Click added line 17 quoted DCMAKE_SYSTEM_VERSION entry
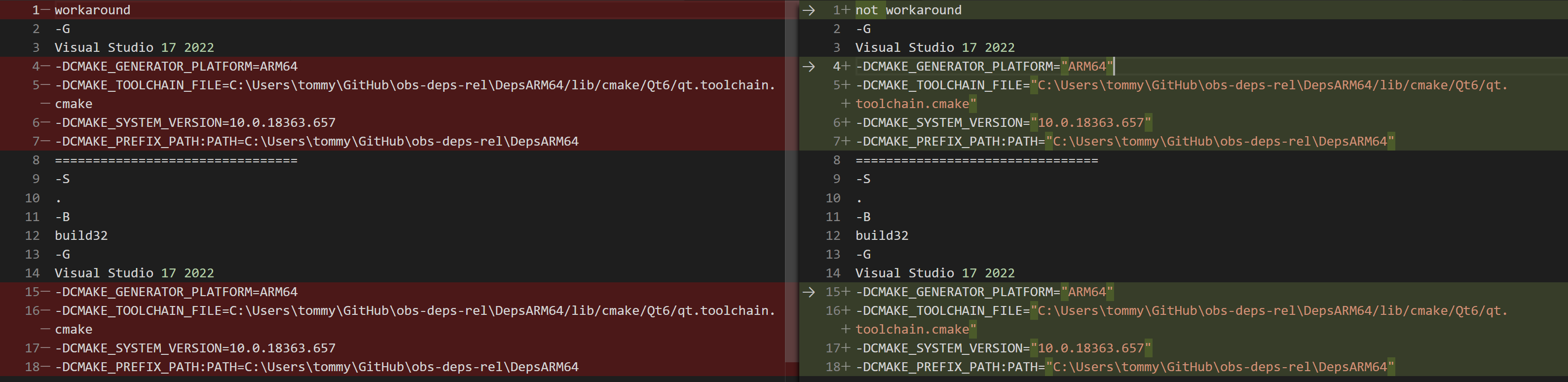 1003,348
